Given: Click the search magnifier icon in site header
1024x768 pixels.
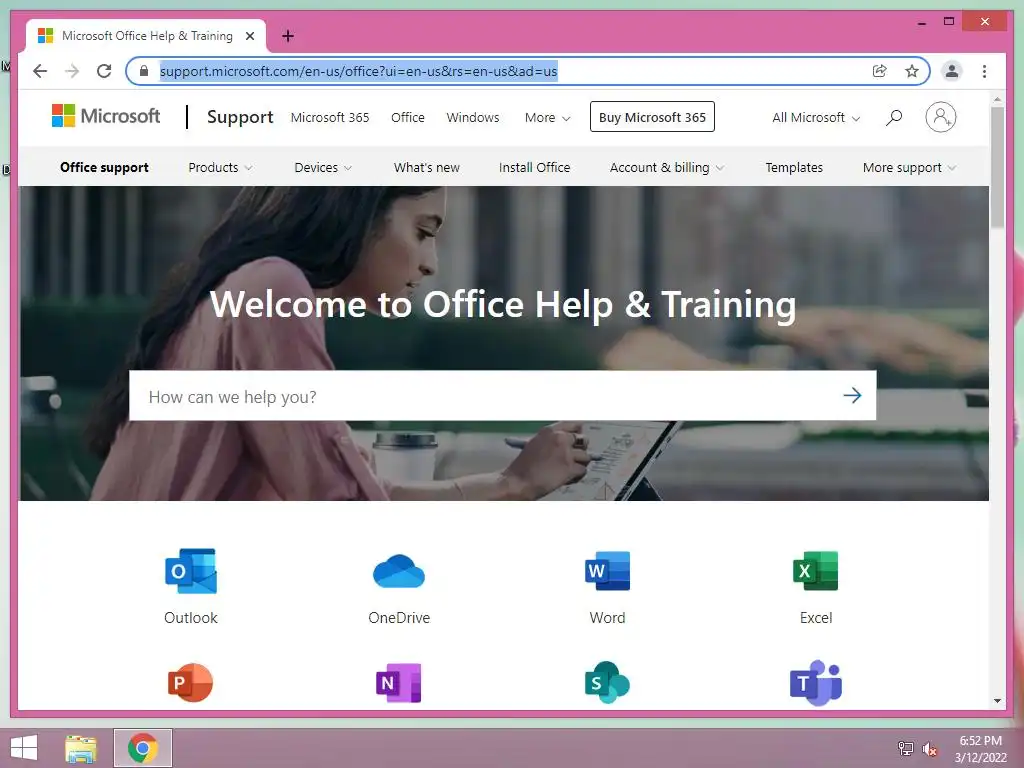Looking at the screenshot, I should click(894, 118).
